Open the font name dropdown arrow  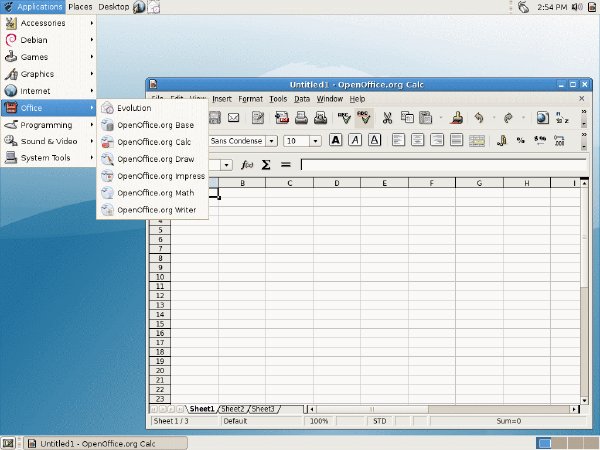(x=271, y=141)
